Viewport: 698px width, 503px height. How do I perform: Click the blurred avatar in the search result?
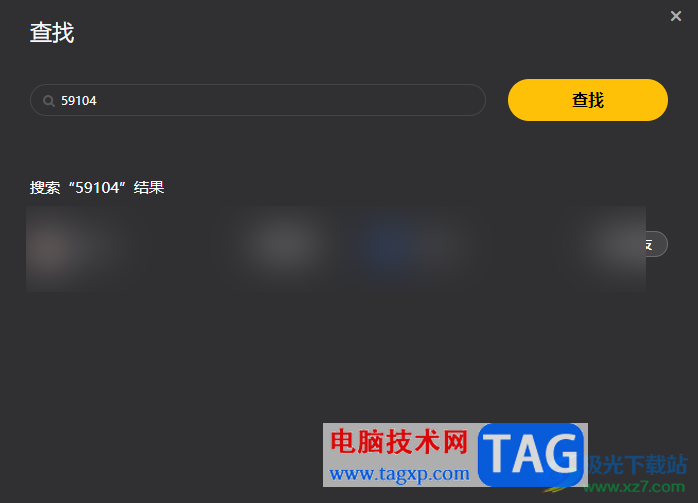point(50,247)
